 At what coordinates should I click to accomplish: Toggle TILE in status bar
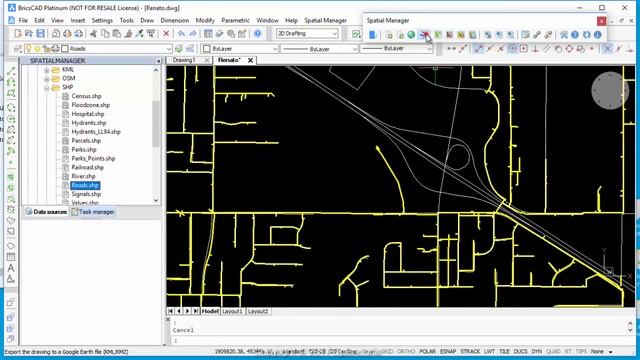click(504, 351)
